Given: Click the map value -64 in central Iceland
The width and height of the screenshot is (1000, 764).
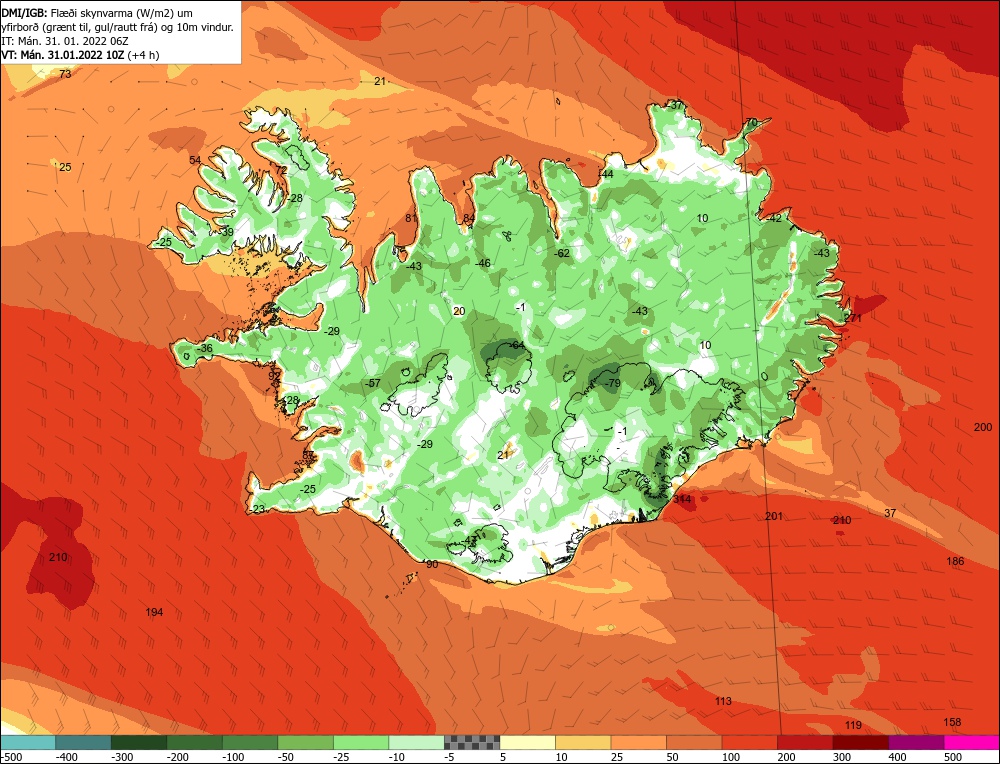Looking at the screenshot, I should coord(515,345).
